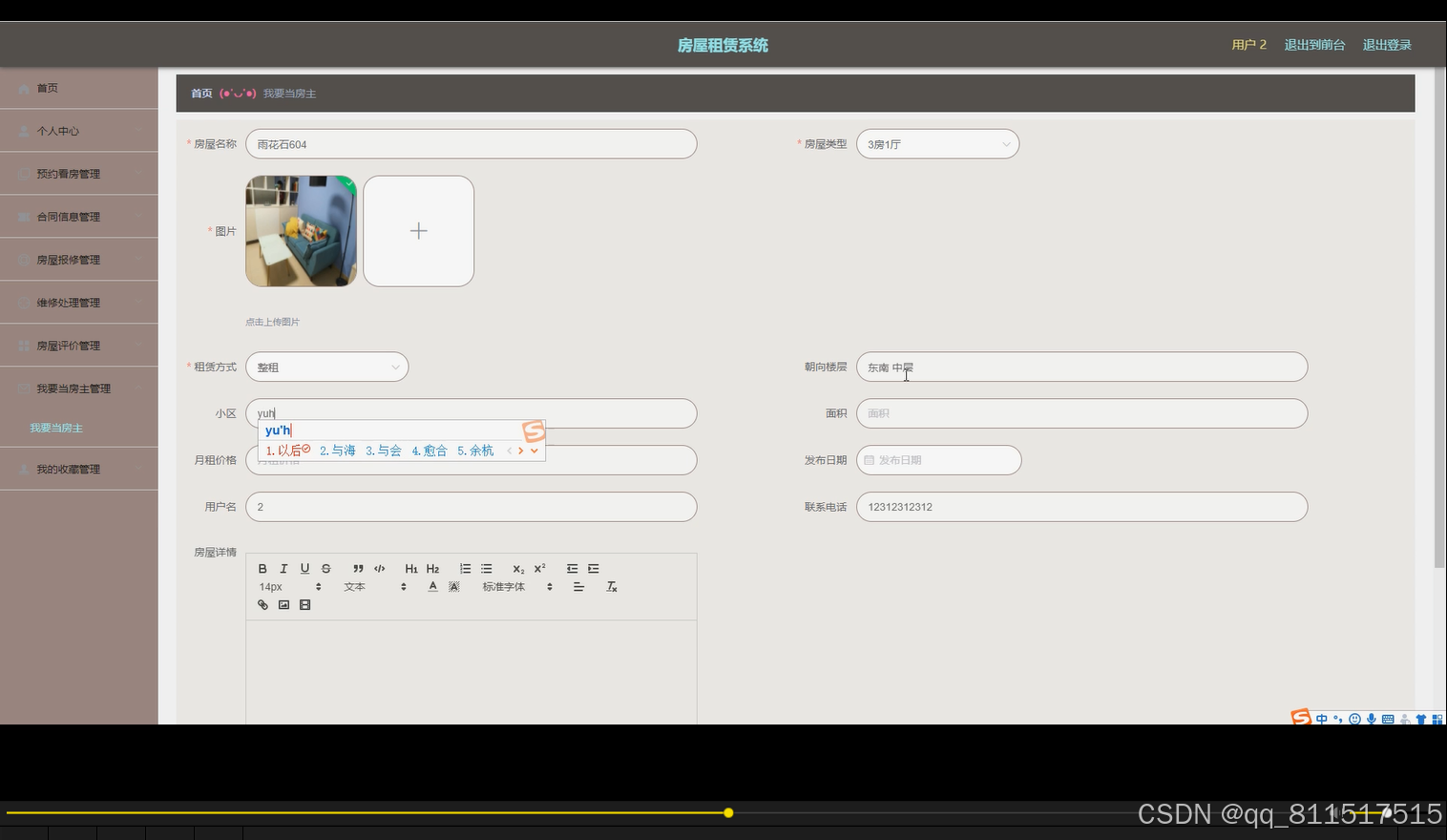Apply italic formatting in 房屋详情 editor
1447x840 pixels.
283,568
